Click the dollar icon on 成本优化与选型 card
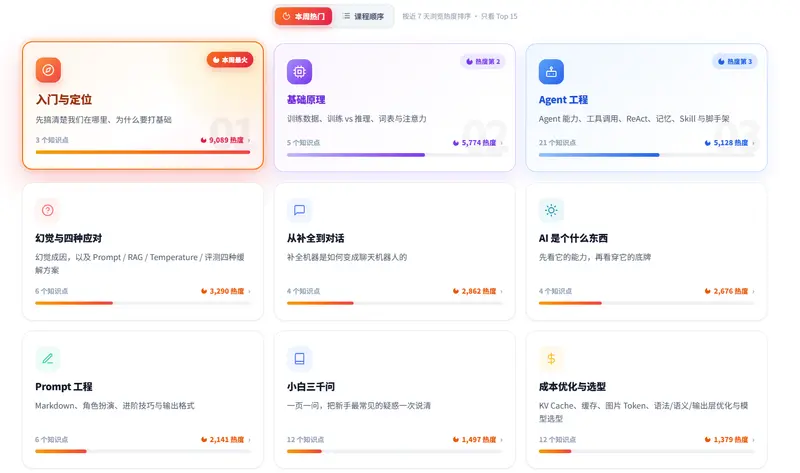Screen dimensions: 800x473 click(551, 359)
